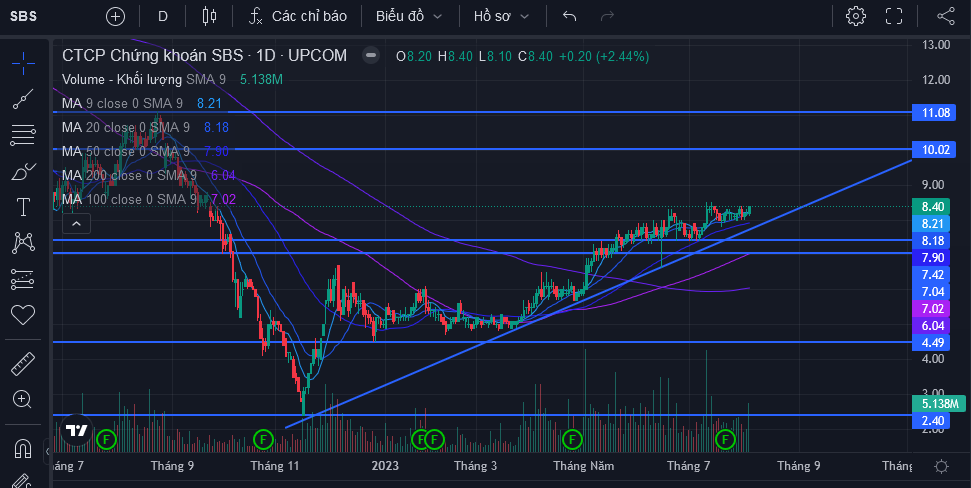Change the candlestick chart style
The height and width of the screenshot is (488, 971).
(x=209, y=16)
